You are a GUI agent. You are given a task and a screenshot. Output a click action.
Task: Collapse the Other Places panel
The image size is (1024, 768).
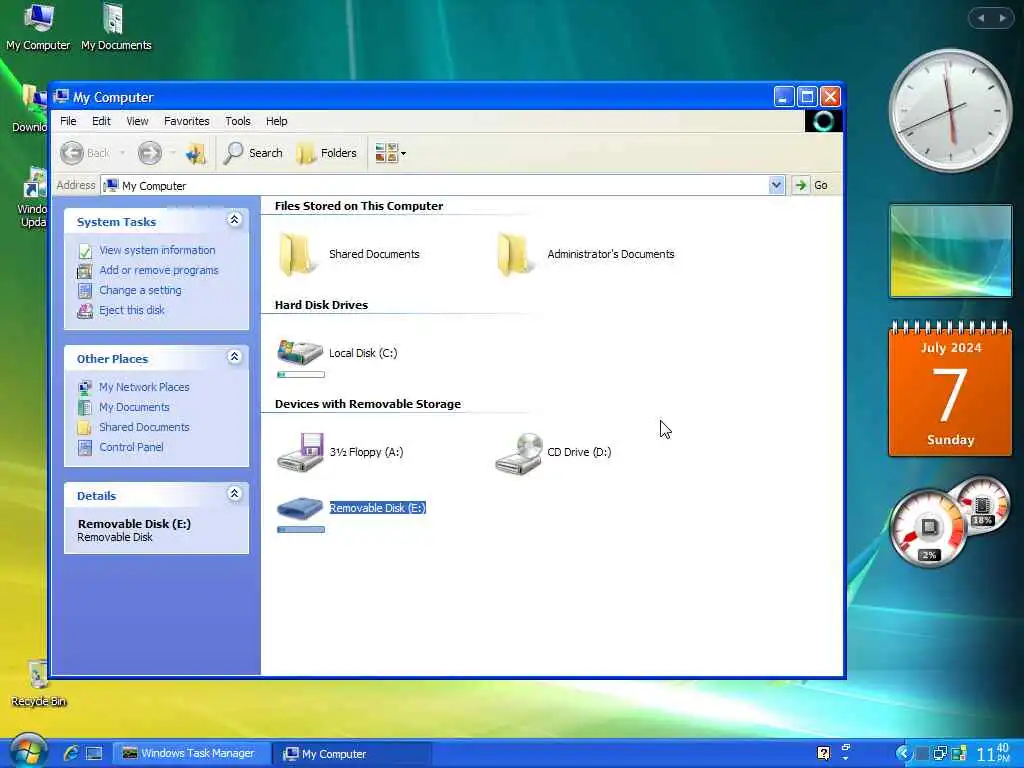[x=234, y=357]
